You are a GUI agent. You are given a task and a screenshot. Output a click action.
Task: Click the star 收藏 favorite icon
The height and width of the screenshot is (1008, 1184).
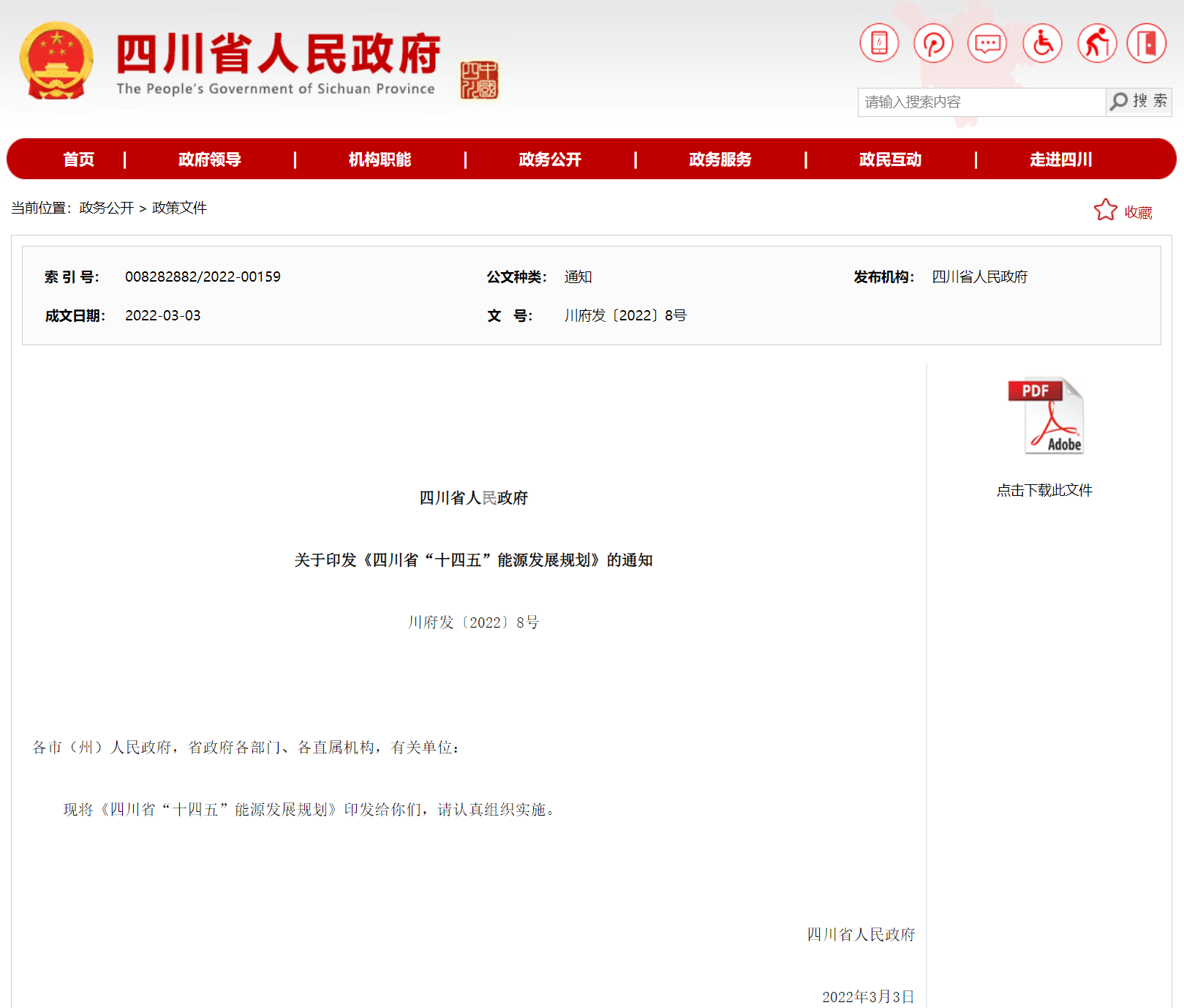click(x=1106, y=211)
